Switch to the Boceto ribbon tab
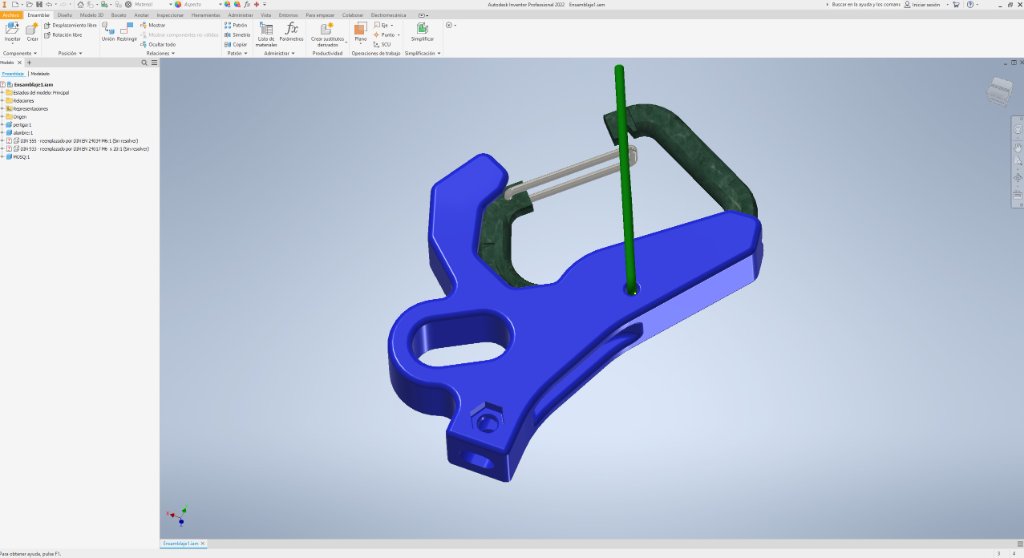1024x558 pixels. click(119, 15)
